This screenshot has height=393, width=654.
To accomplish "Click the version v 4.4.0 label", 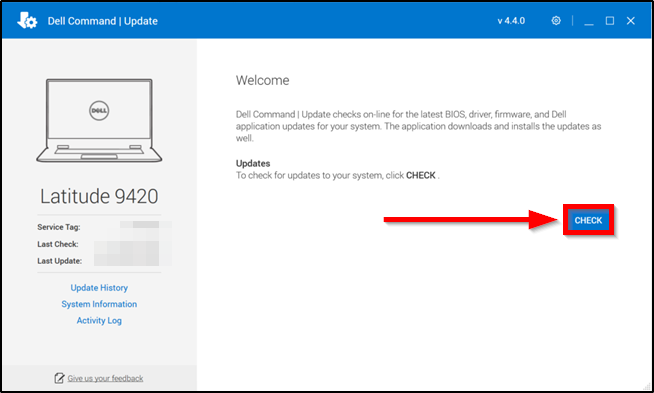I will [511, 21].
